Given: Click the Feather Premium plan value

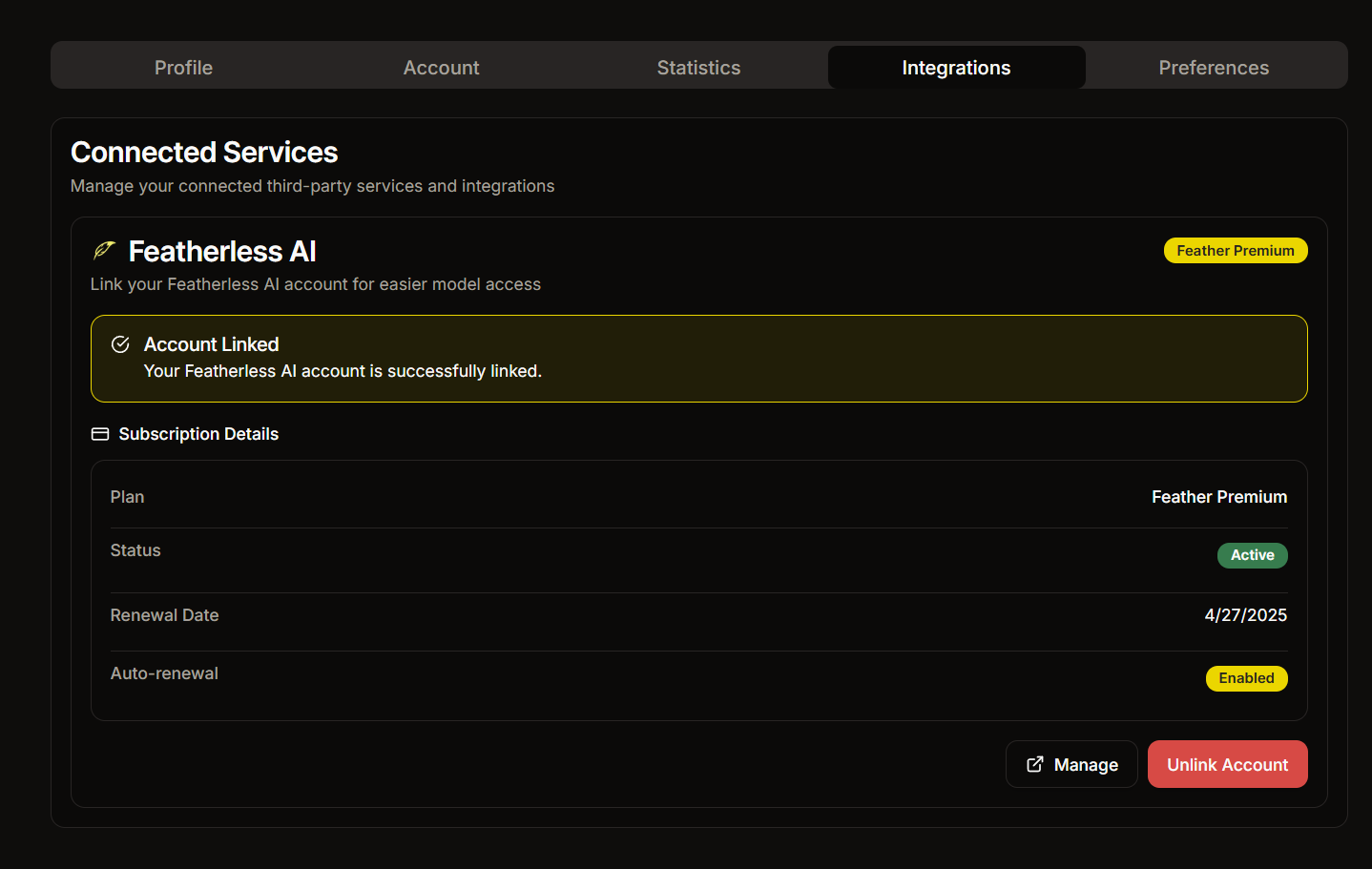Looking at the screenshot, I should coord(1219,497).
